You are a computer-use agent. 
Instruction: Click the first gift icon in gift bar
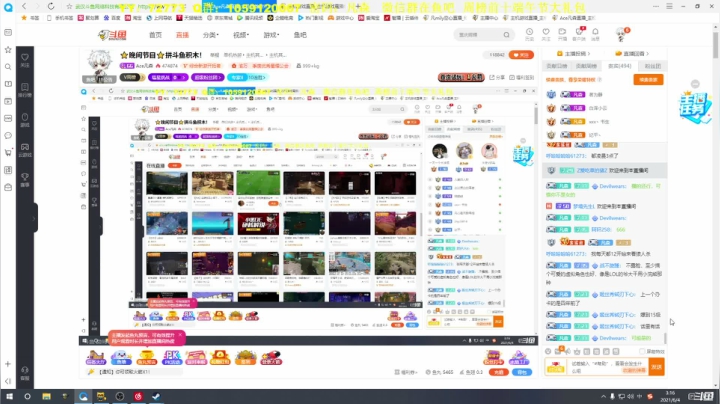point(96,357)
